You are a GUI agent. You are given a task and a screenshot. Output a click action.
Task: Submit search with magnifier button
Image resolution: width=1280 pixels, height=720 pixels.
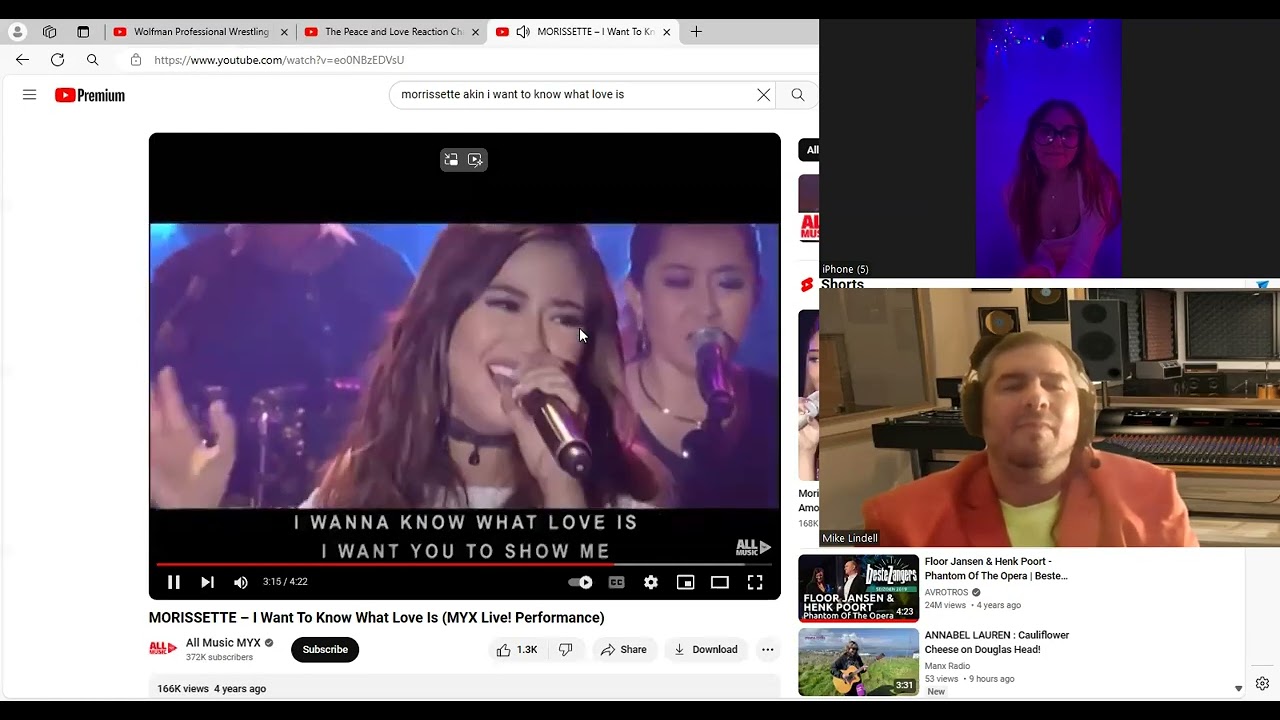point(798,94)
